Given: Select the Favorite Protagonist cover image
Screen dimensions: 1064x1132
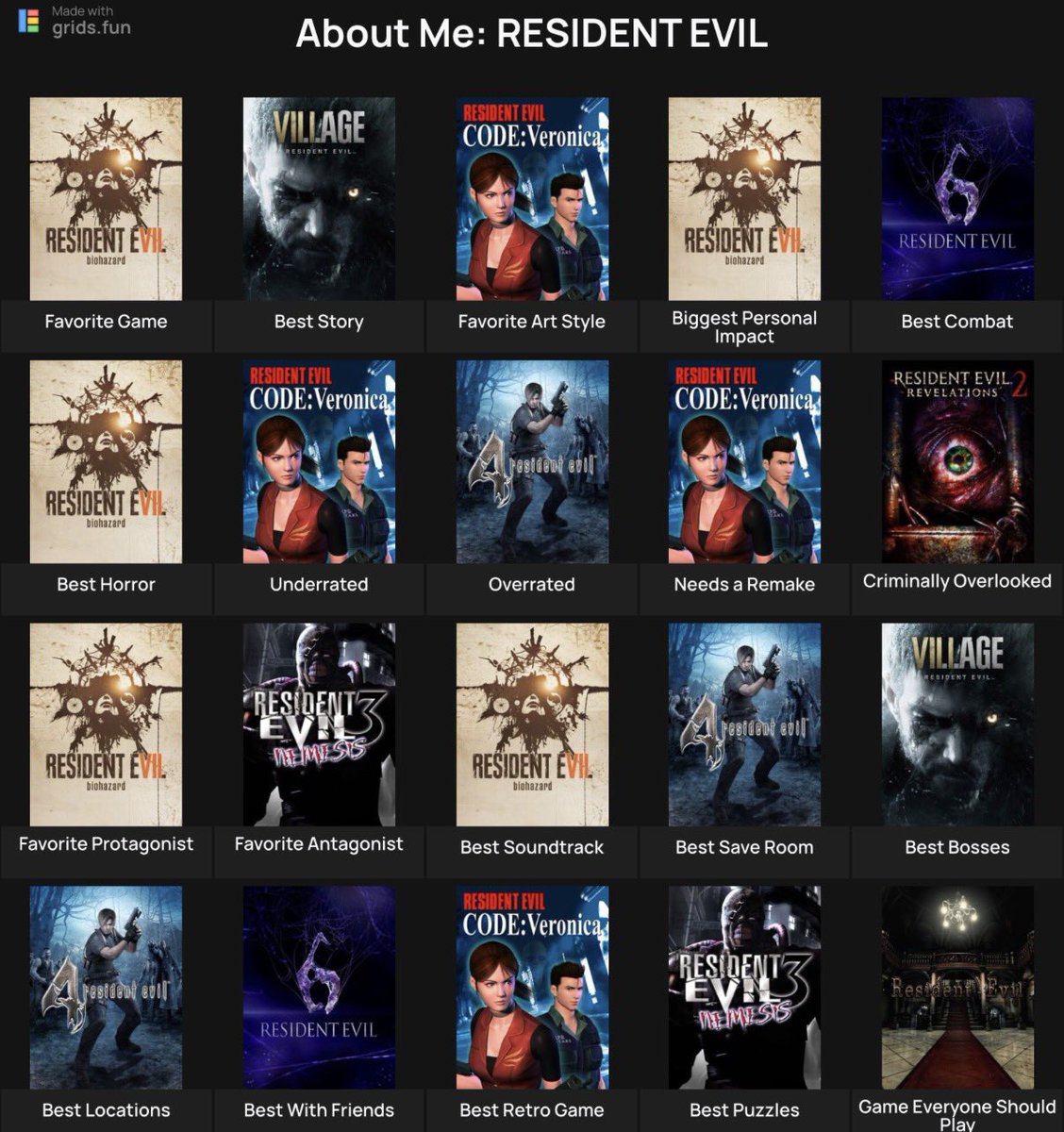Looking at the screenshot, I should coord(106,724).
